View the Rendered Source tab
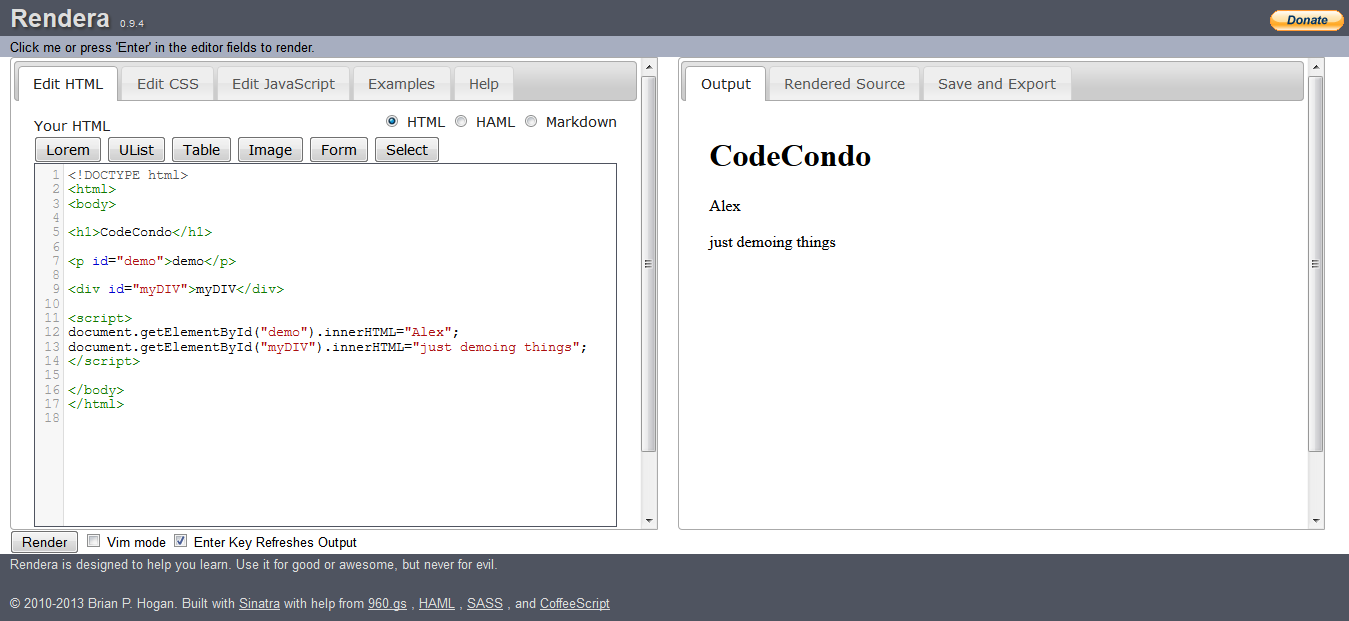This screenshot has width=1349, height=621. (x=843, y=84)
